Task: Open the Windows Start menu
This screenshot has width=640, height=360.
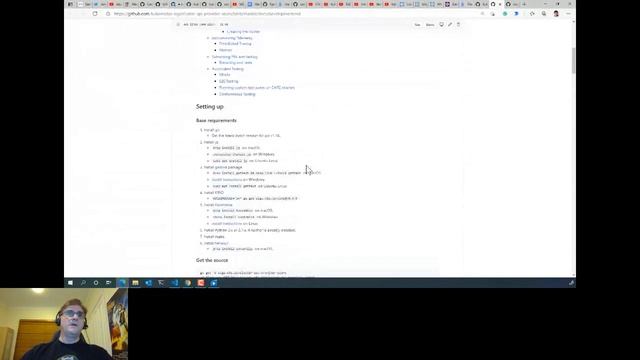Action: (x=70, y=282)
